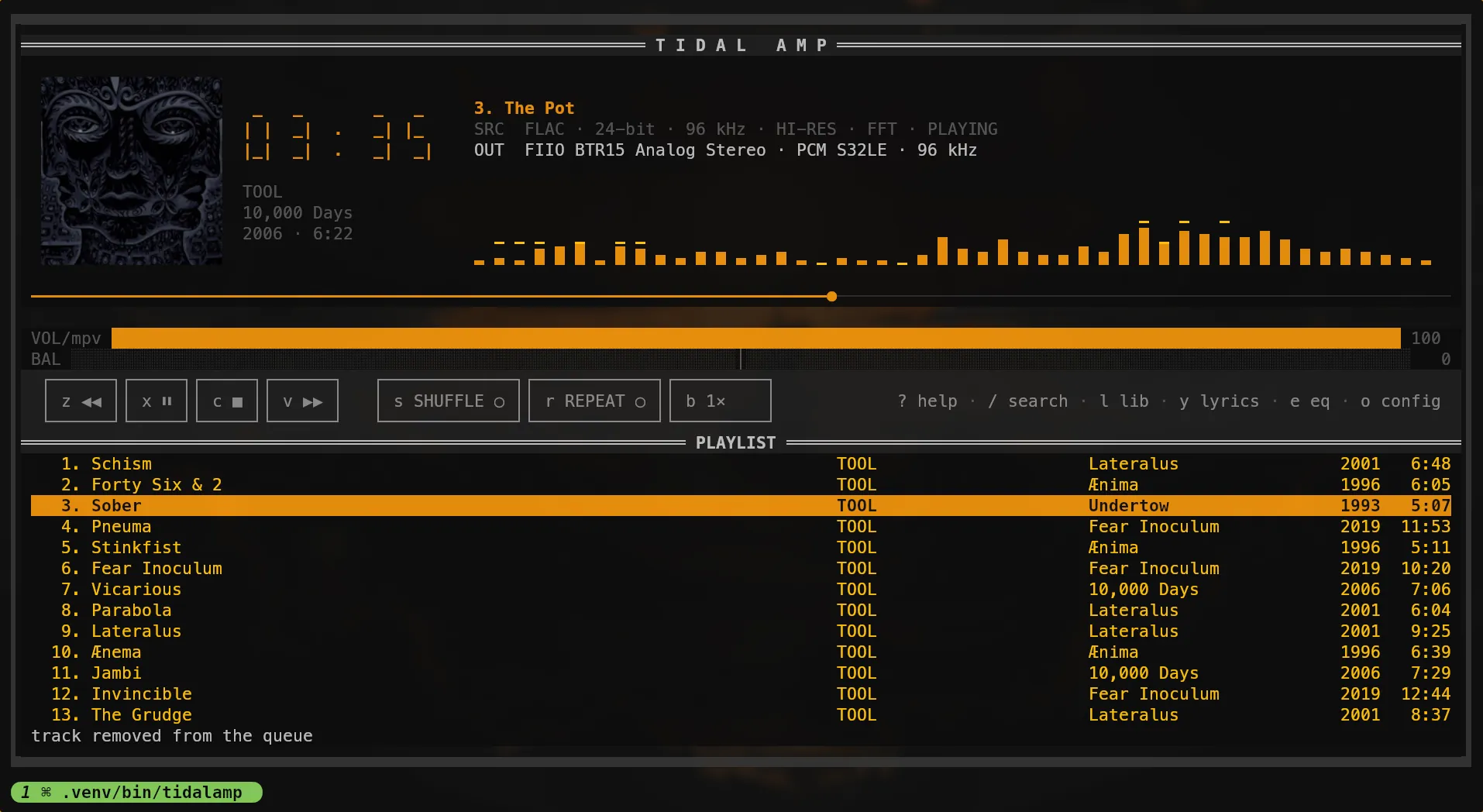Toggle REPEAT mode
The width and height of the screenshot is (1483, 812).
pyautogui.click(x=594, y=401)
